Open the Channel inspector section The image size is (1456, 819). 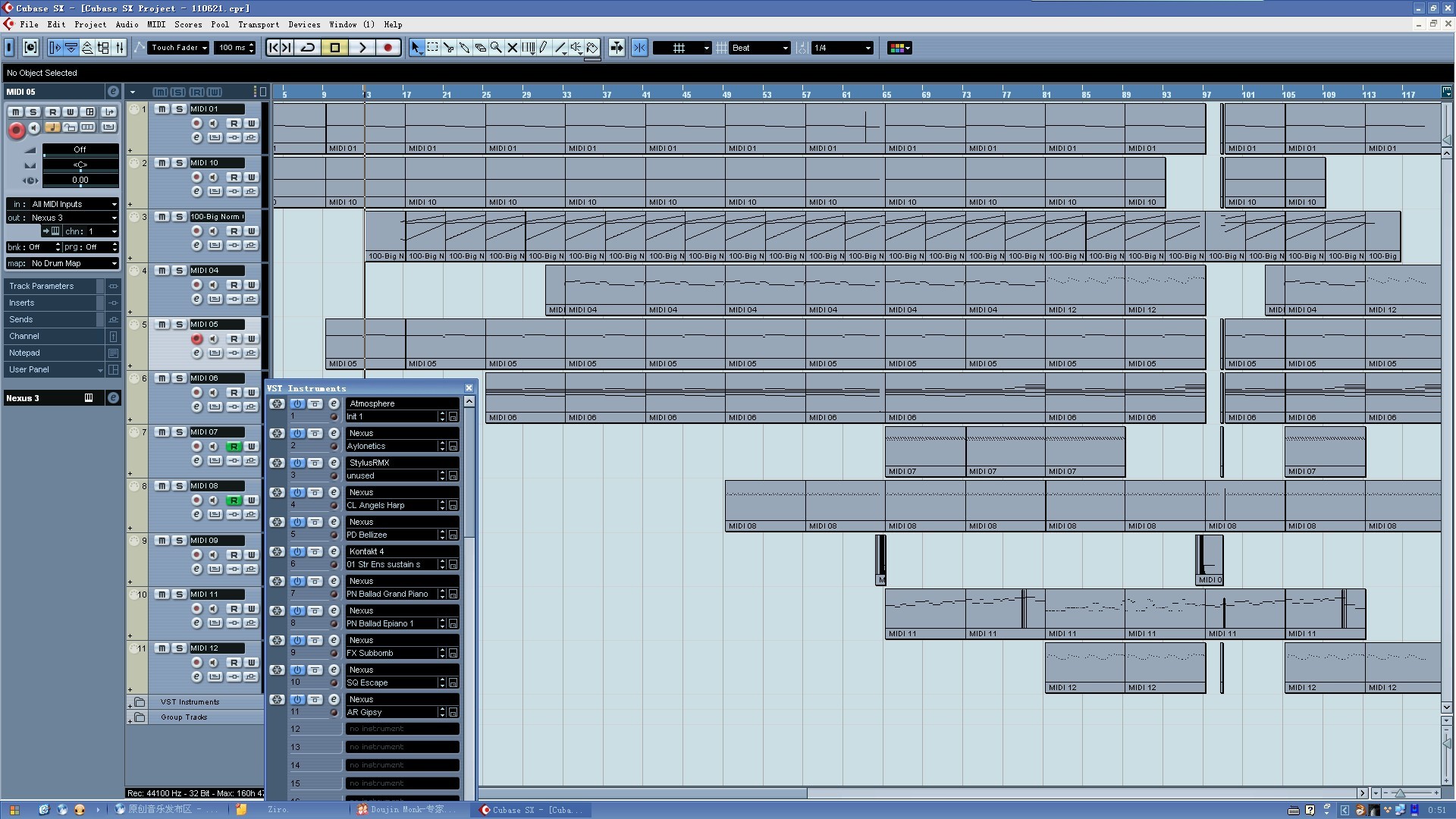(x=53, y=336)
